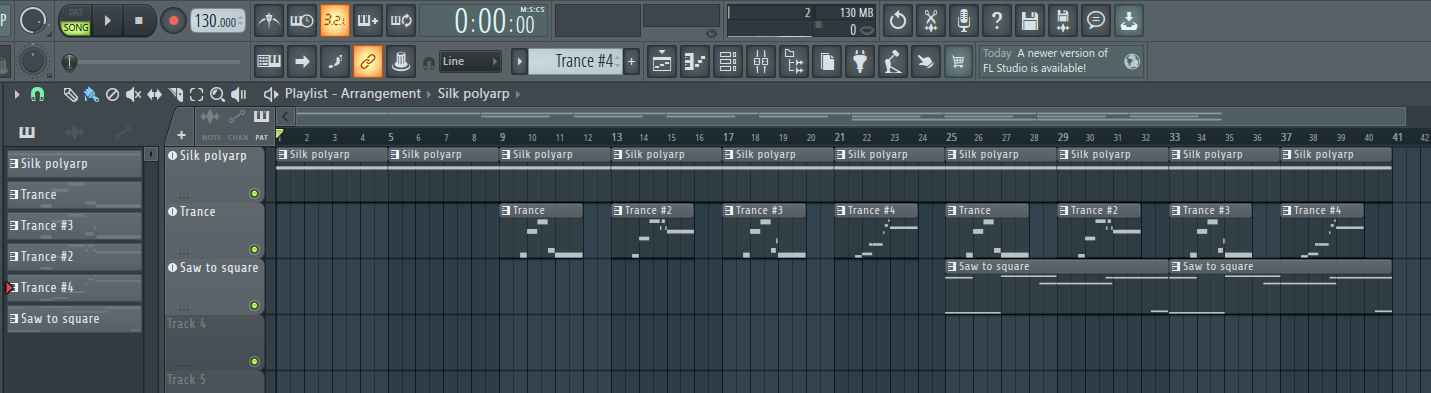The width and height of the screenshot is (1431, 393).
Task: Open the project picker pages icon
Action: tap(827, 62)
